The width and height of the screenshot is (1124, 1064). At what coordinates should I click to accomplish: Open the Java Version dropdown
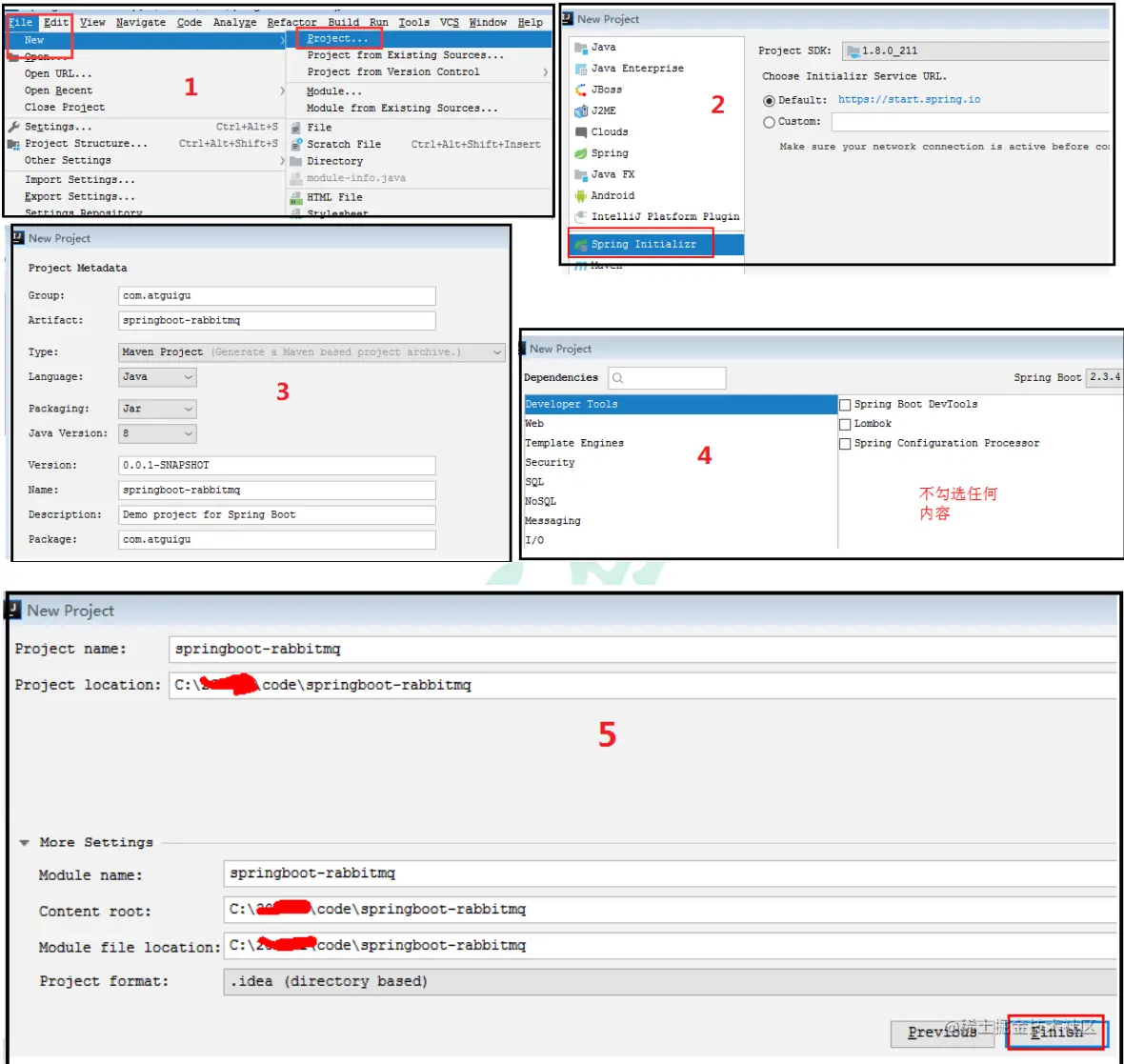click(157, 433)
